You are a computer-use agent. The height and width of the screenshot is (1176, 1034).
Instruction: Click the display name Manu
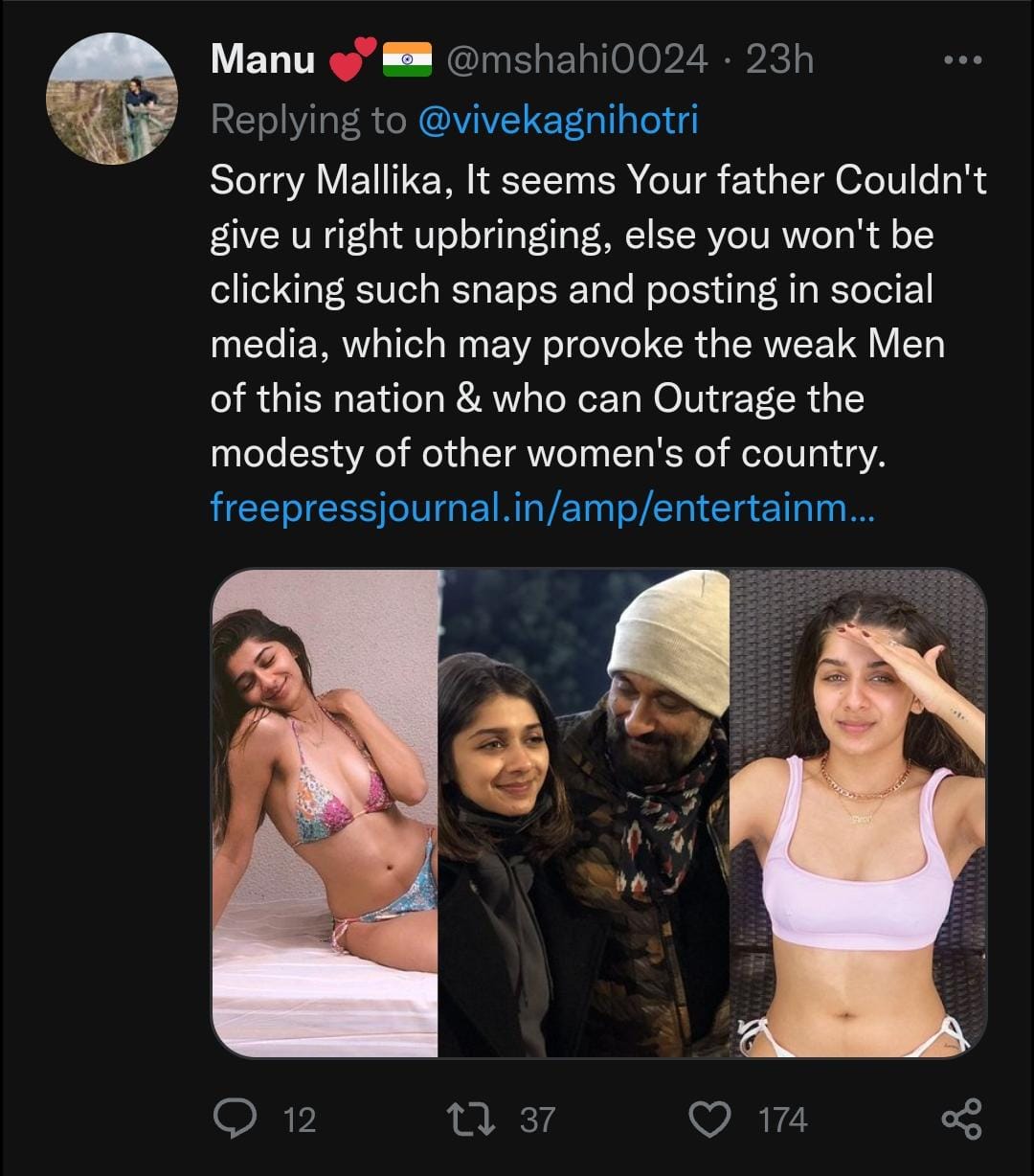(x=262, y=60)
